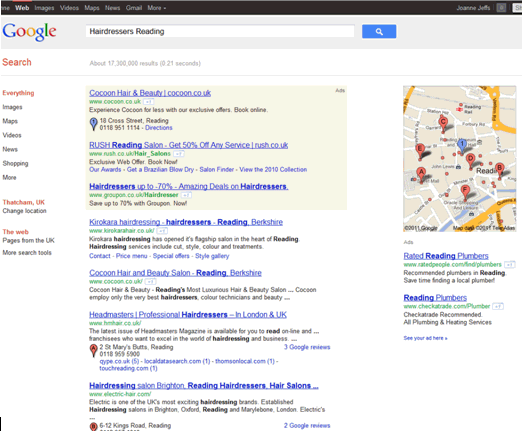This screenshot has height=433, width=522.
Task: Select Everything in the left sidebar
Action: (18, 93)
